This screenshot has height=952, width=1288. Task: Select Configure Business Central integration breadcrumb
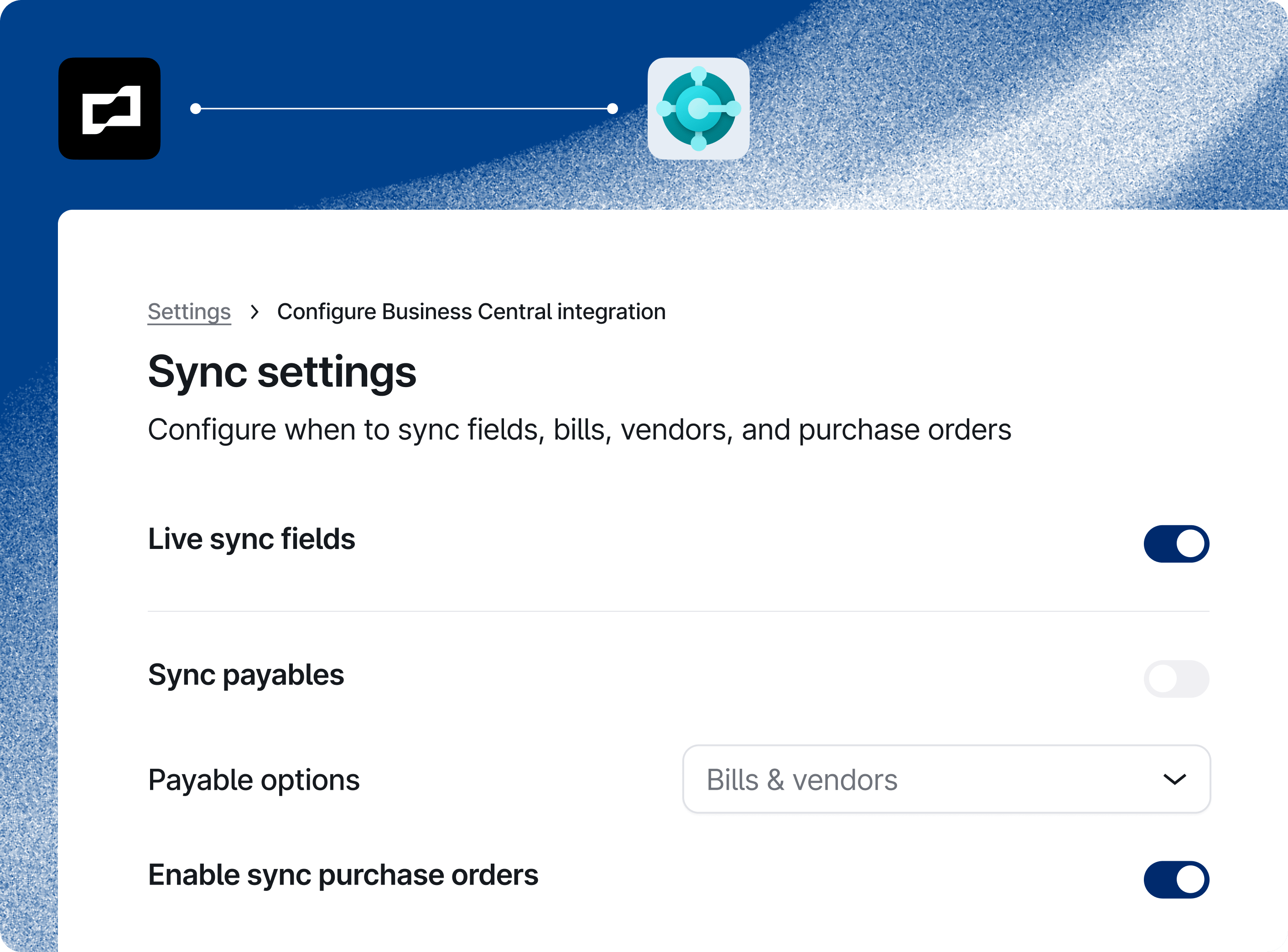471,312
